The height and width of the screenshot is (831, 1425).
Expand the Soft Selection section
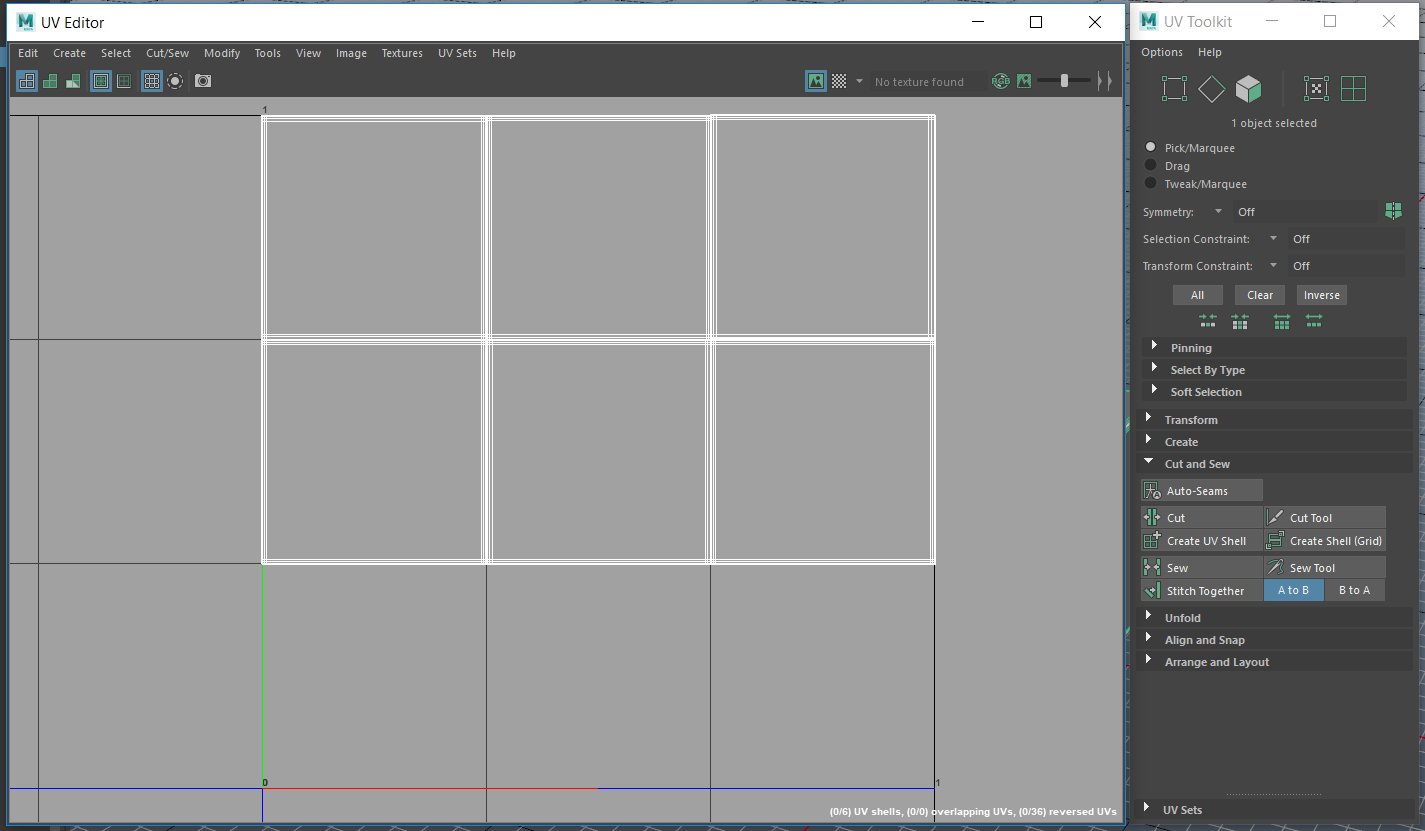coord(1274,391)
